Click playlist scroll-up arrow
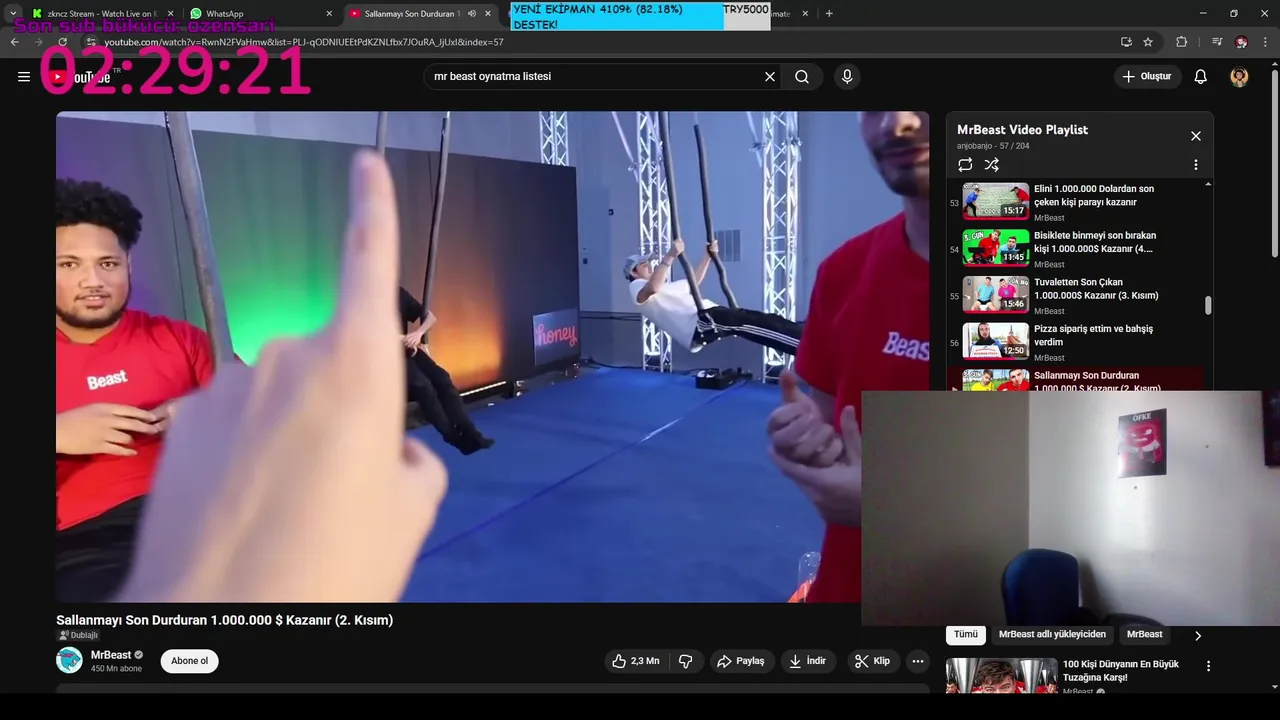Image resolution: width=1280 pixels, height=720 pixels. 1208,185
